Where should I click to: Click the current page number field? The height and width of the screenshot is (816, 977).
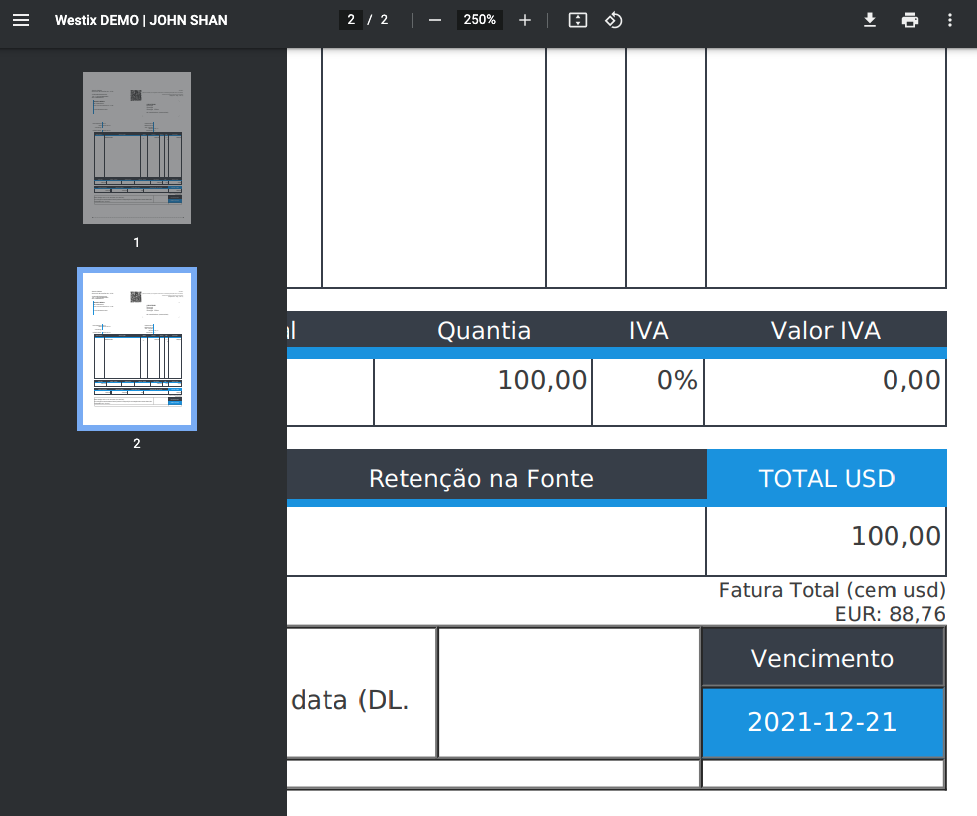click(350, 20)
